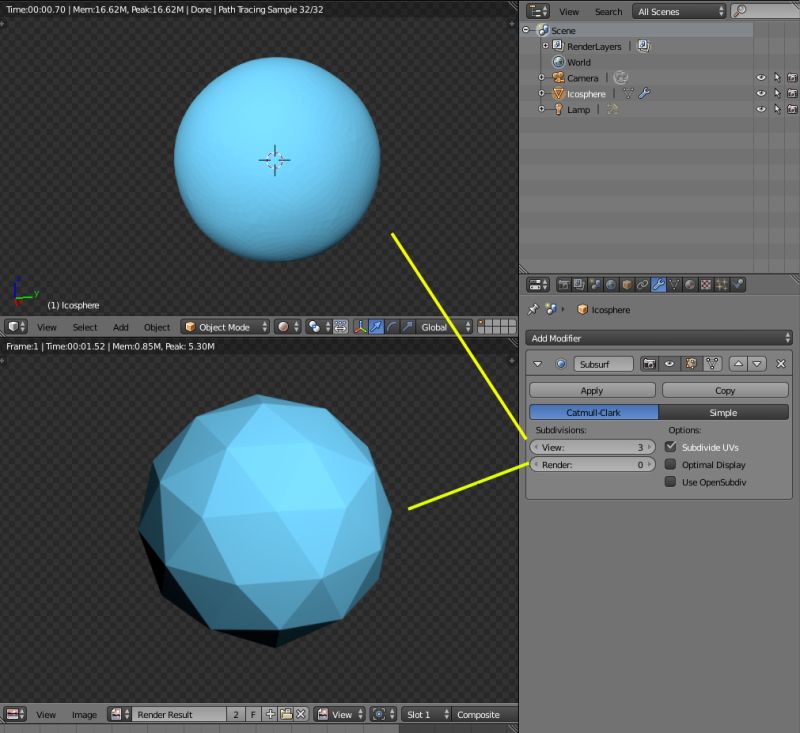The image size is (800, 733).
Task: Apply the Subsurf modifier
Action: click(591, 389)
